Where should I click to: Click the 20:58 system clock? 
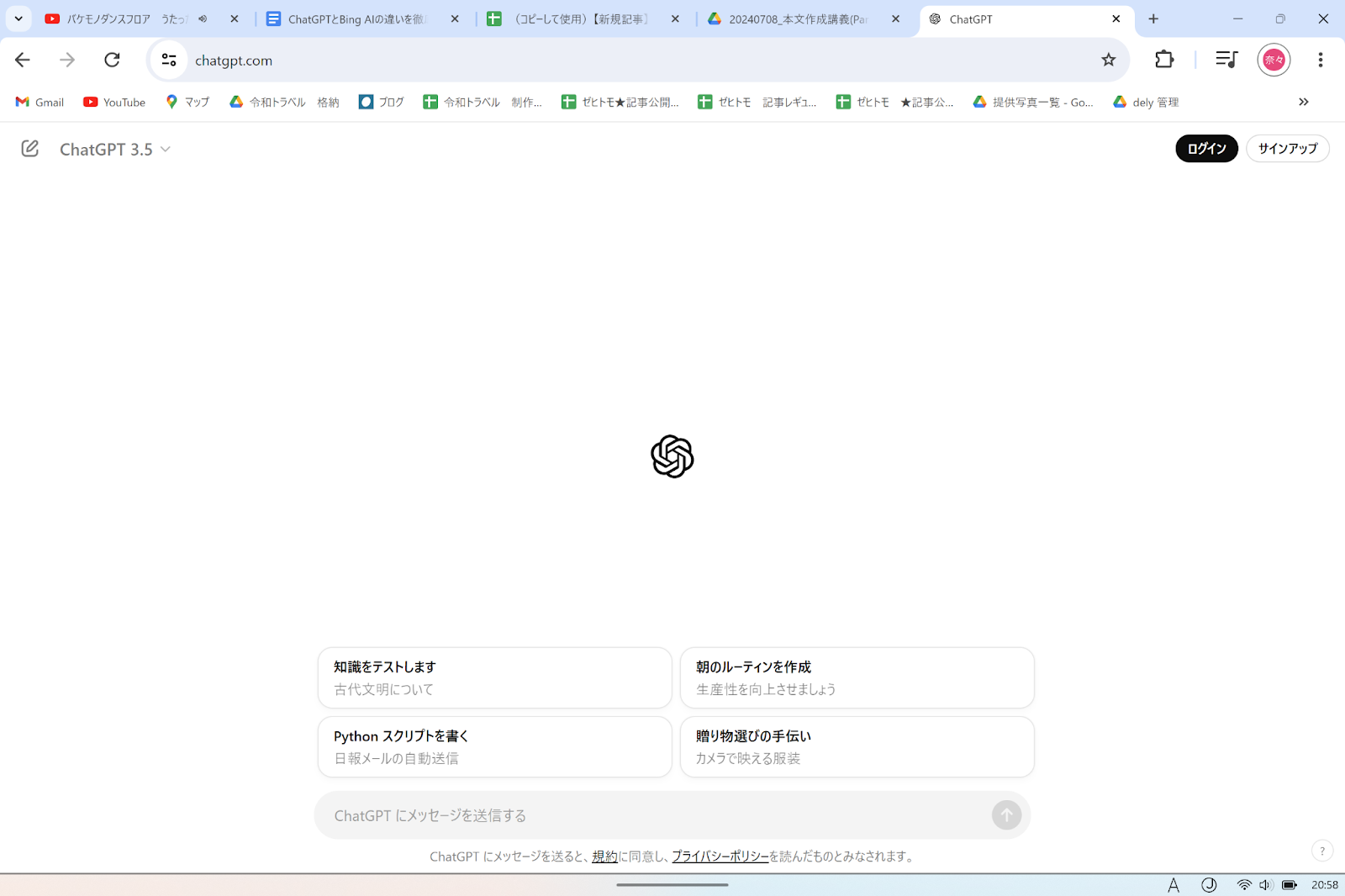[1325, 884]
